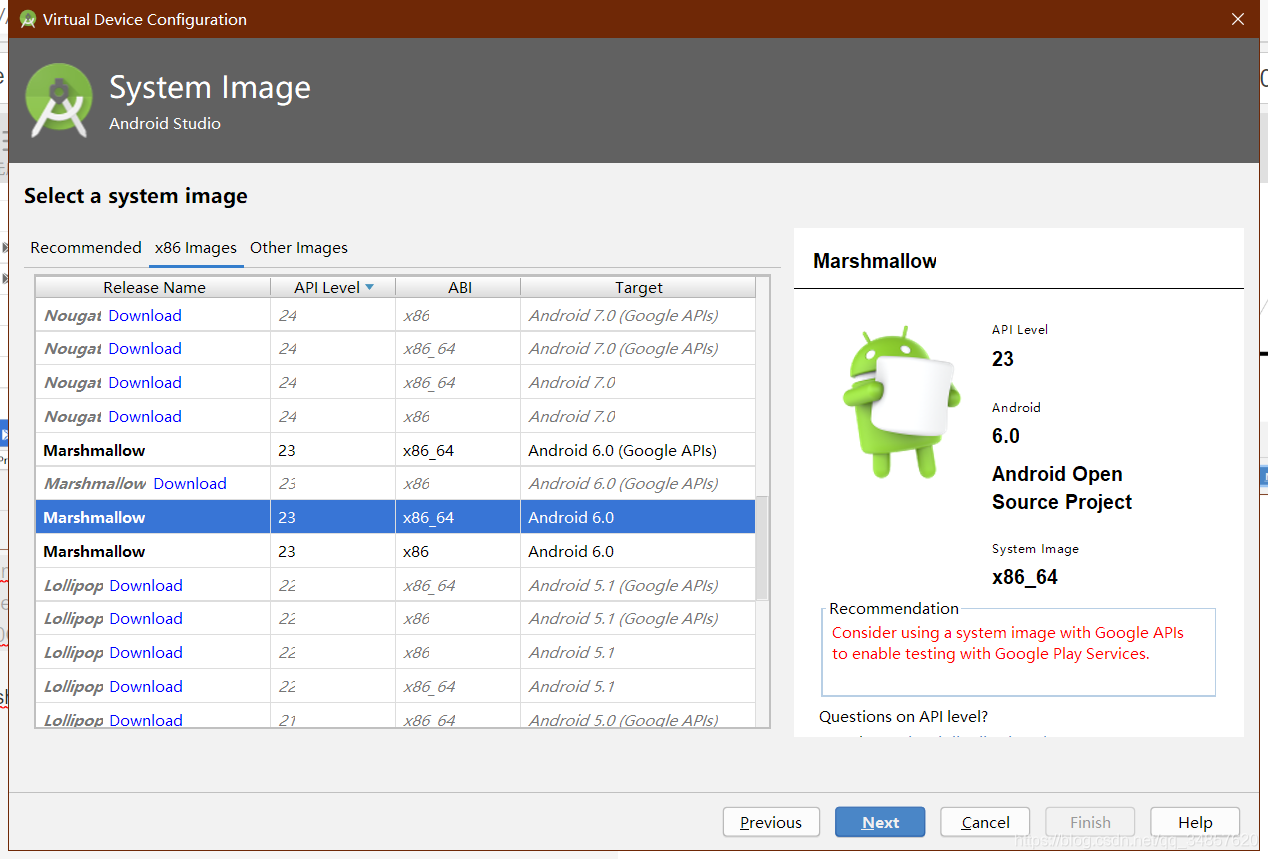Click 'Android 5.1' target cell for Lollipop x86_64

coord(638,687)
